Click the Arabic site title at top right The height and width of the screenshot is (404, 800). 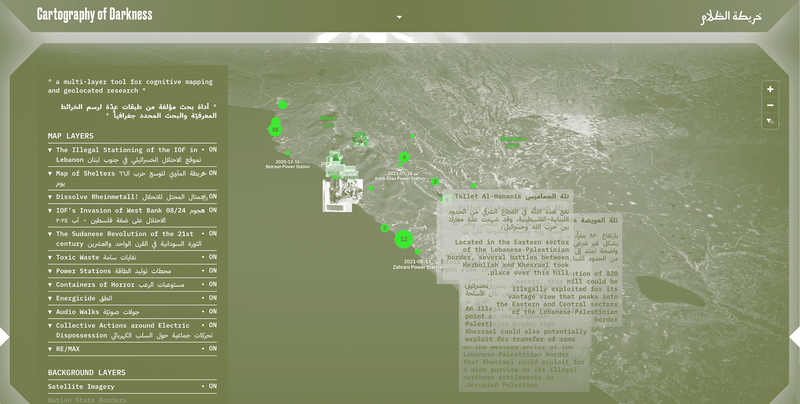click(731, 16)
